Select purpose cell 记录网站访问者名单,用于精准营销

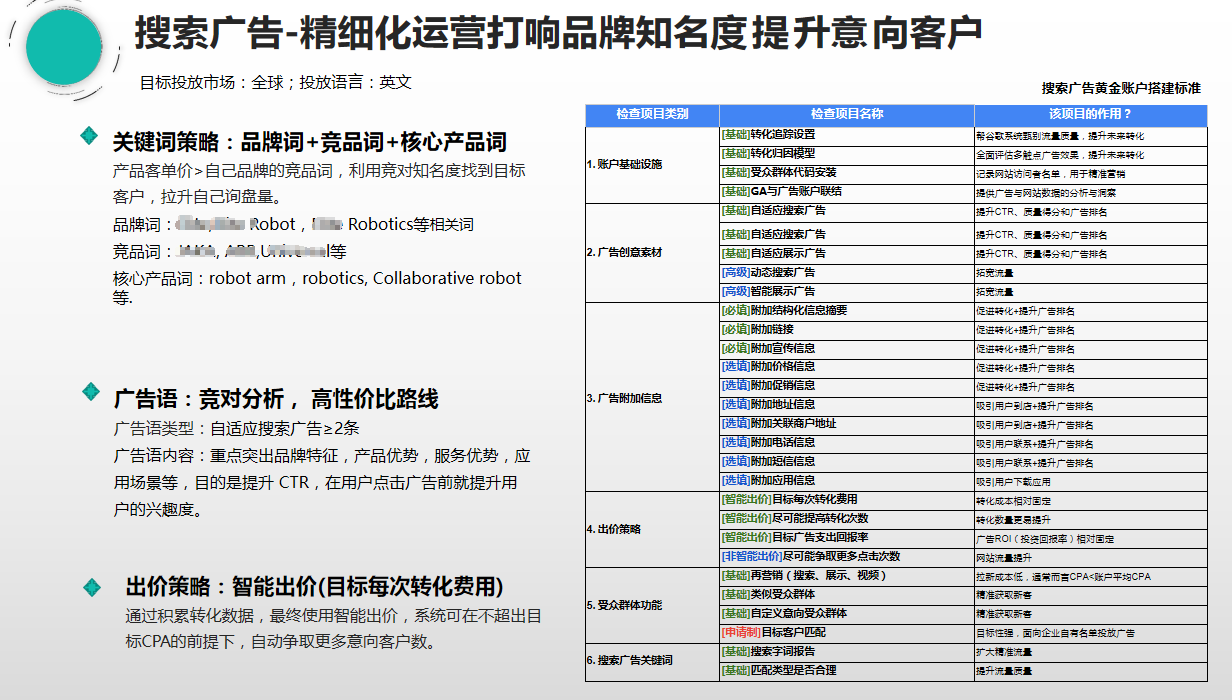coord(1091,173)
